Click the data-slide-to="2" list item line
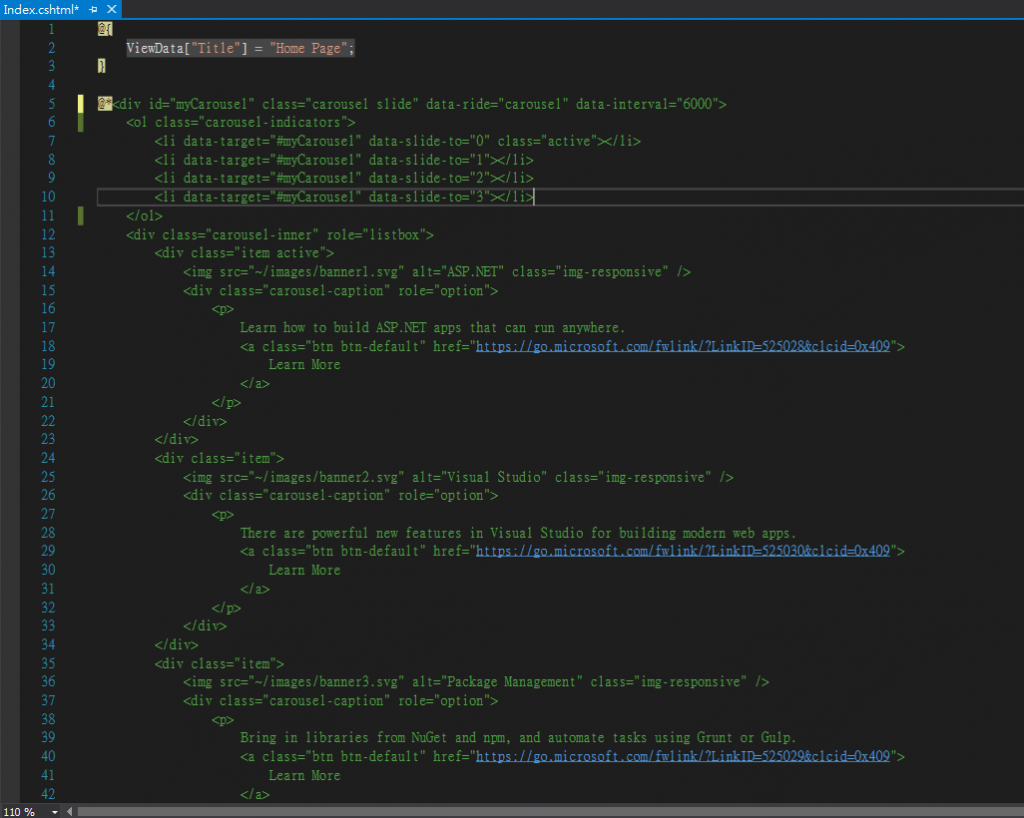The width and height of the screenshot is (1024, 818). pos(344,178)
